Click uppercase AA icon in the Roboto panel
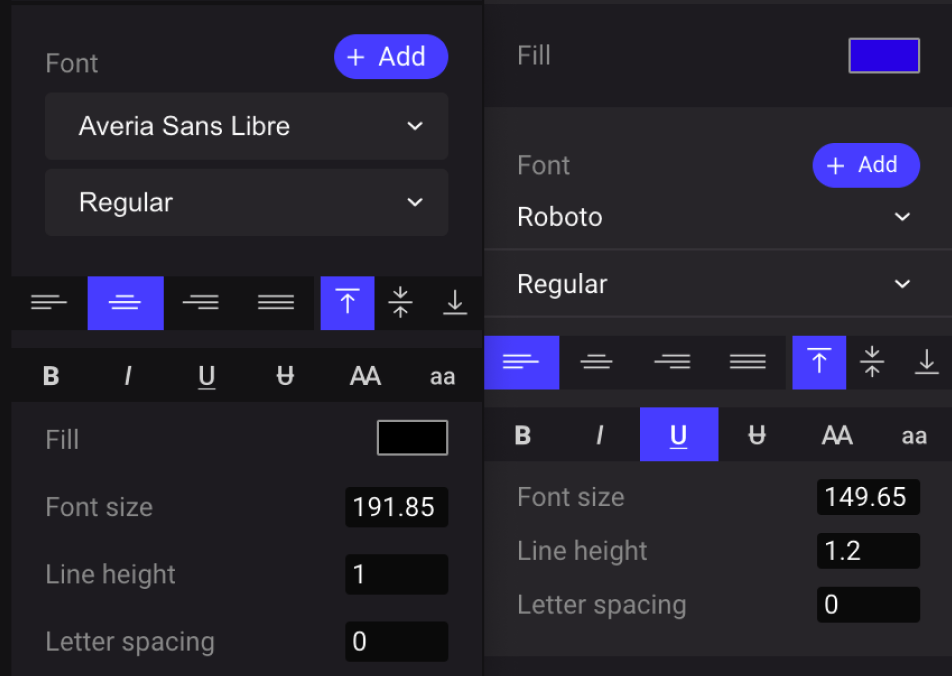Image resolution: width=952 pixels, height=676 pixels. point(837,435)
